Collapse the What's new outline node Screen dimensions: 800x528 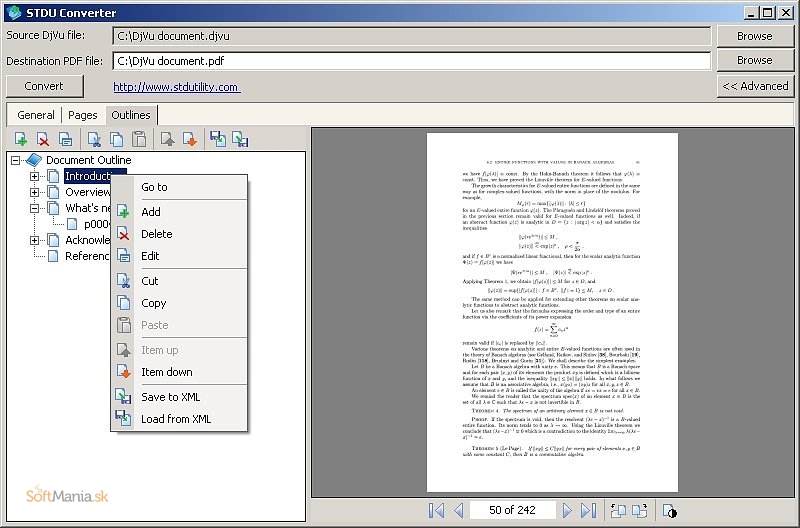[34, 208]
